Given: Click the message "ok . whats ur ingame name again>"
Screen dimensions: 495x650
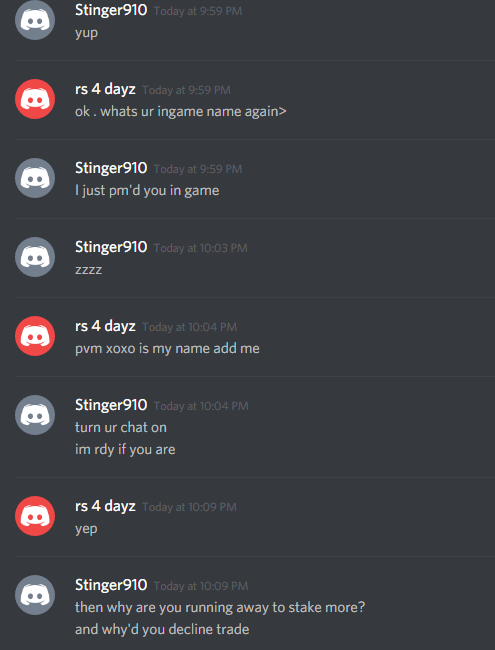Looking at the screenshot, I should 181,112.
